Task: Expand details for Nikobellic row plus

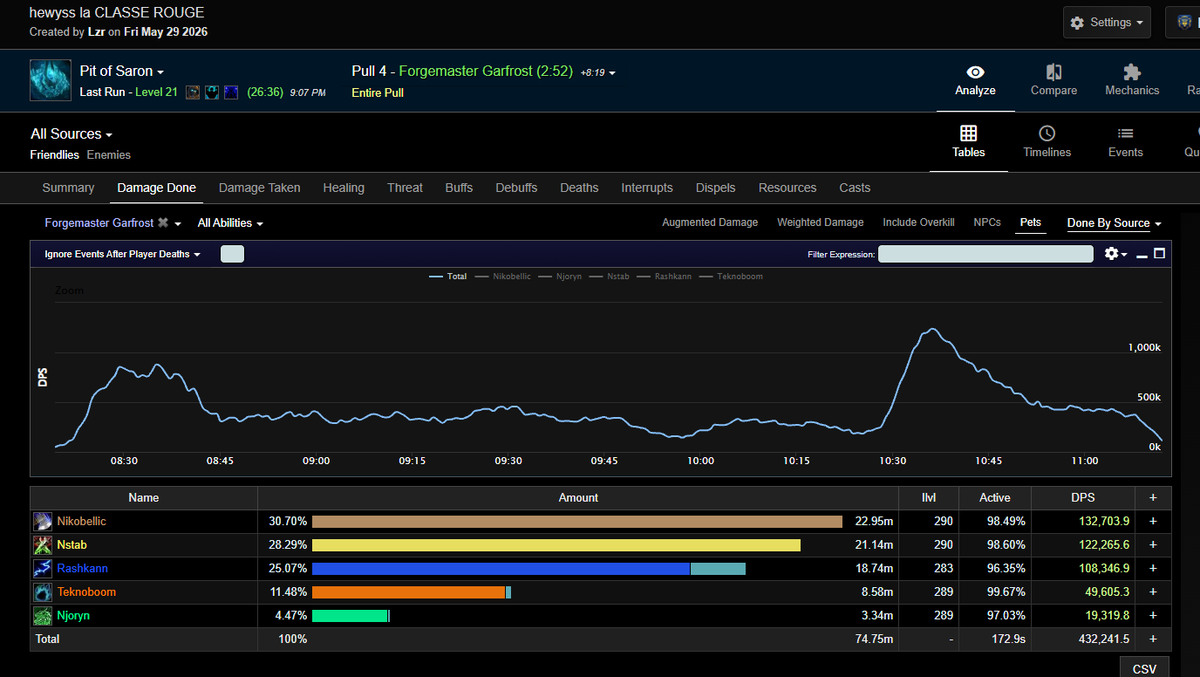Action: (1153, 522)
